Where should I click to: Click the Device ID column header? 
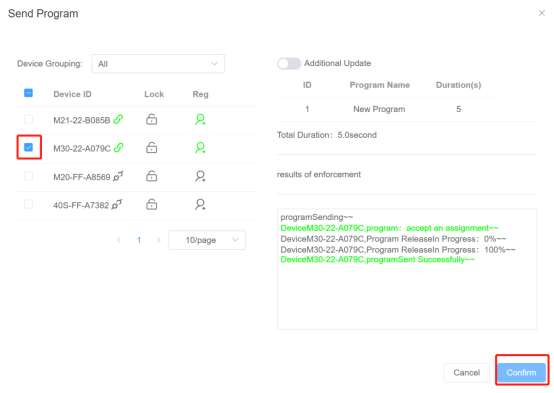tap(72, 94)
